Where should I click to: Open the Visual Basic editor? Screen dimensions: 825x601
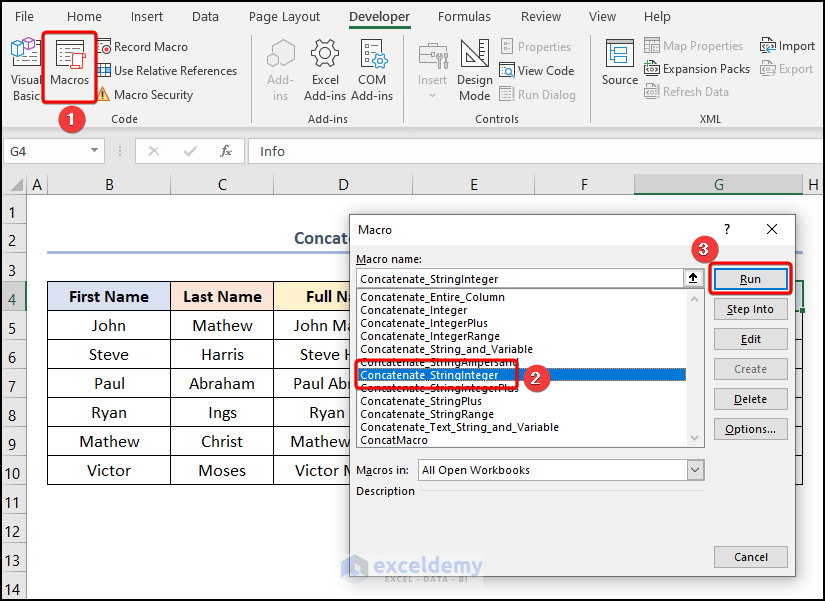[23, 68]
